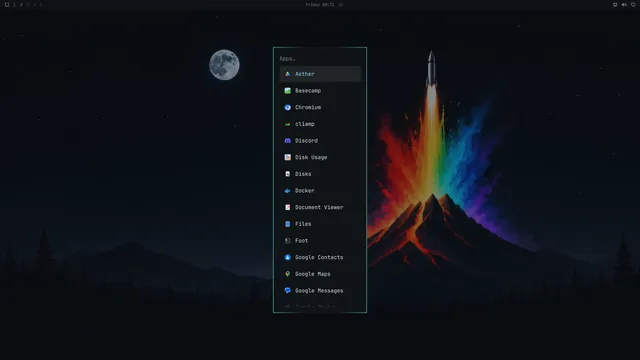Open the top-left menu icon in bar
This screenshot has width=640, height=360.
(7, 4)
